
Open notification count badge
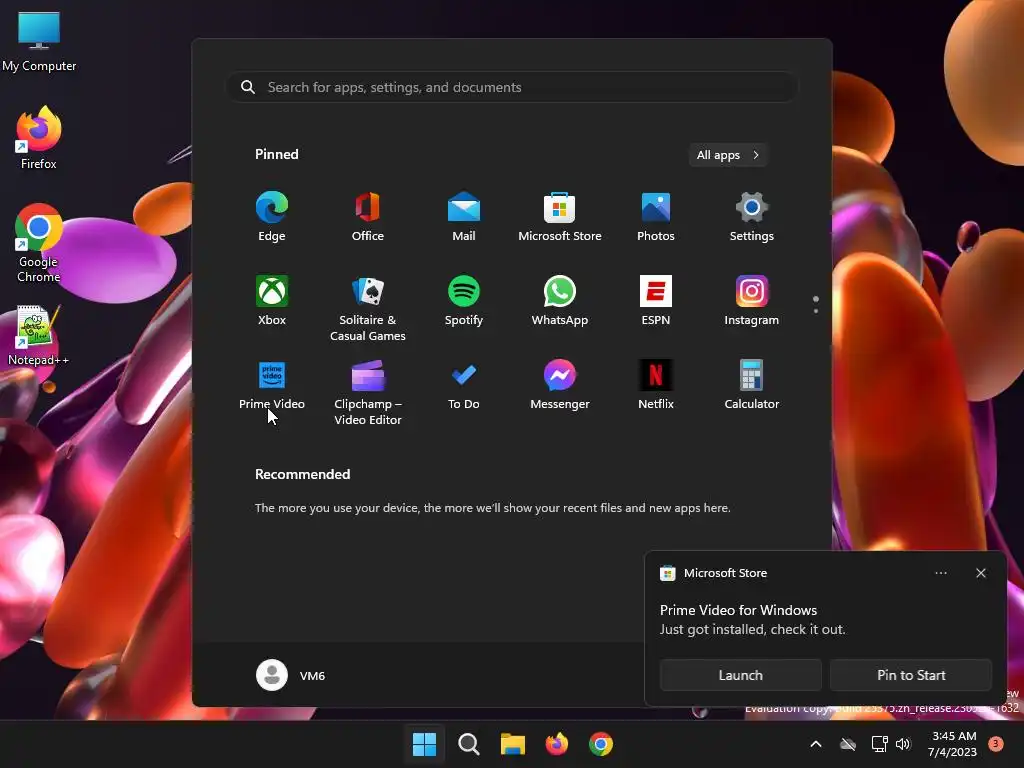click(x=996, y=743)
